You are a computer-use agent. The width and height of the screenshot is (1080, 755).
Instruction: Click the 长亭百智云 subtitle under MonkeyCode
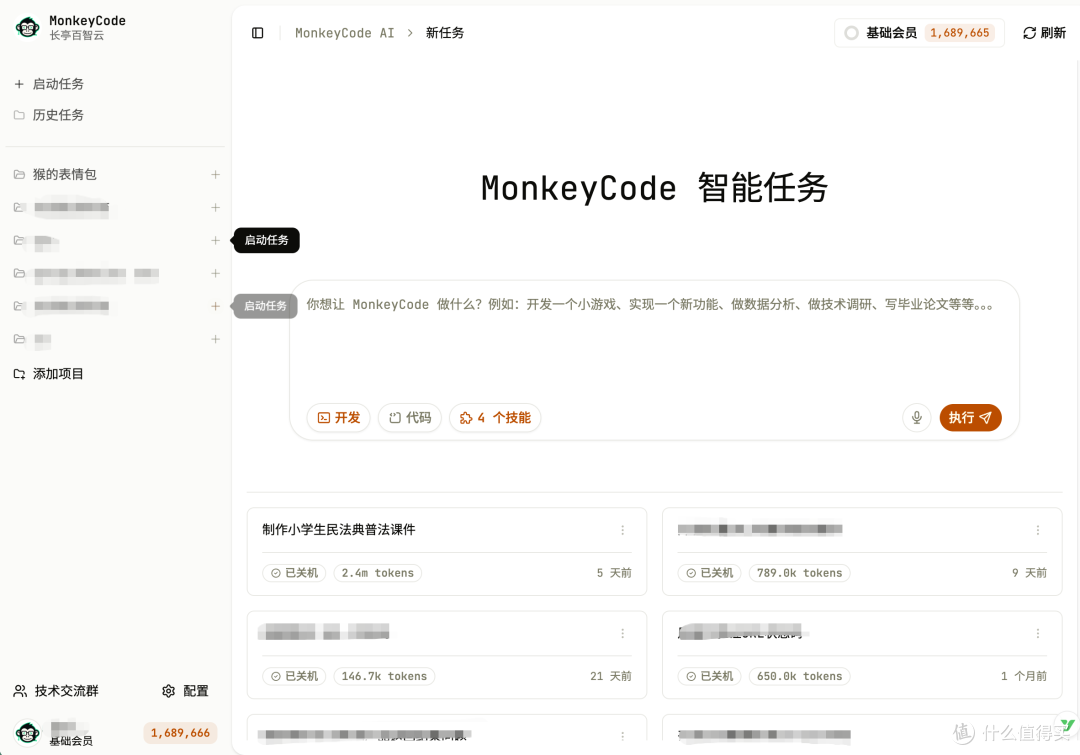[76, 35]
